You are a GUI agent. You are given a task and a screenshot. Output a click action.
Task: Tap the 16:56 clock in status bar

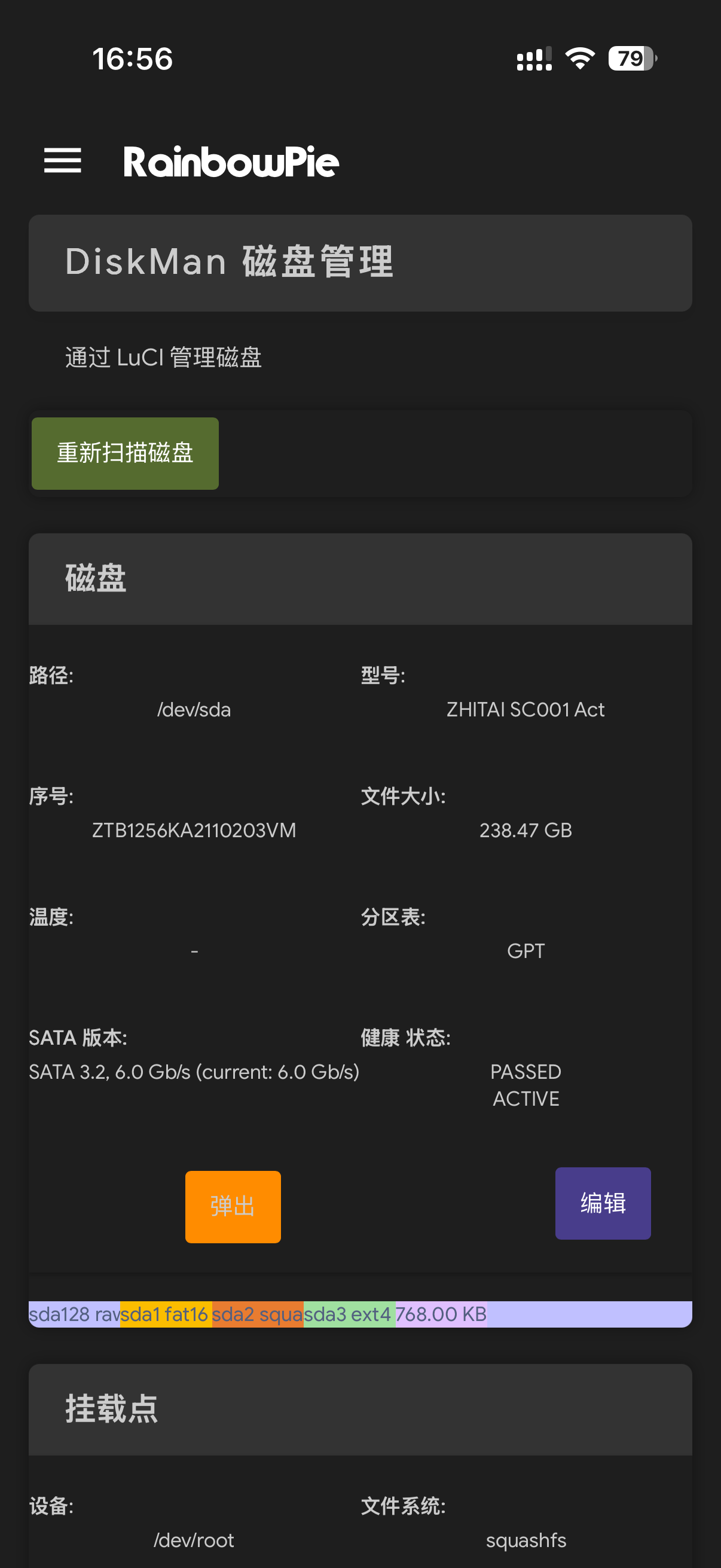click(133, 59)
